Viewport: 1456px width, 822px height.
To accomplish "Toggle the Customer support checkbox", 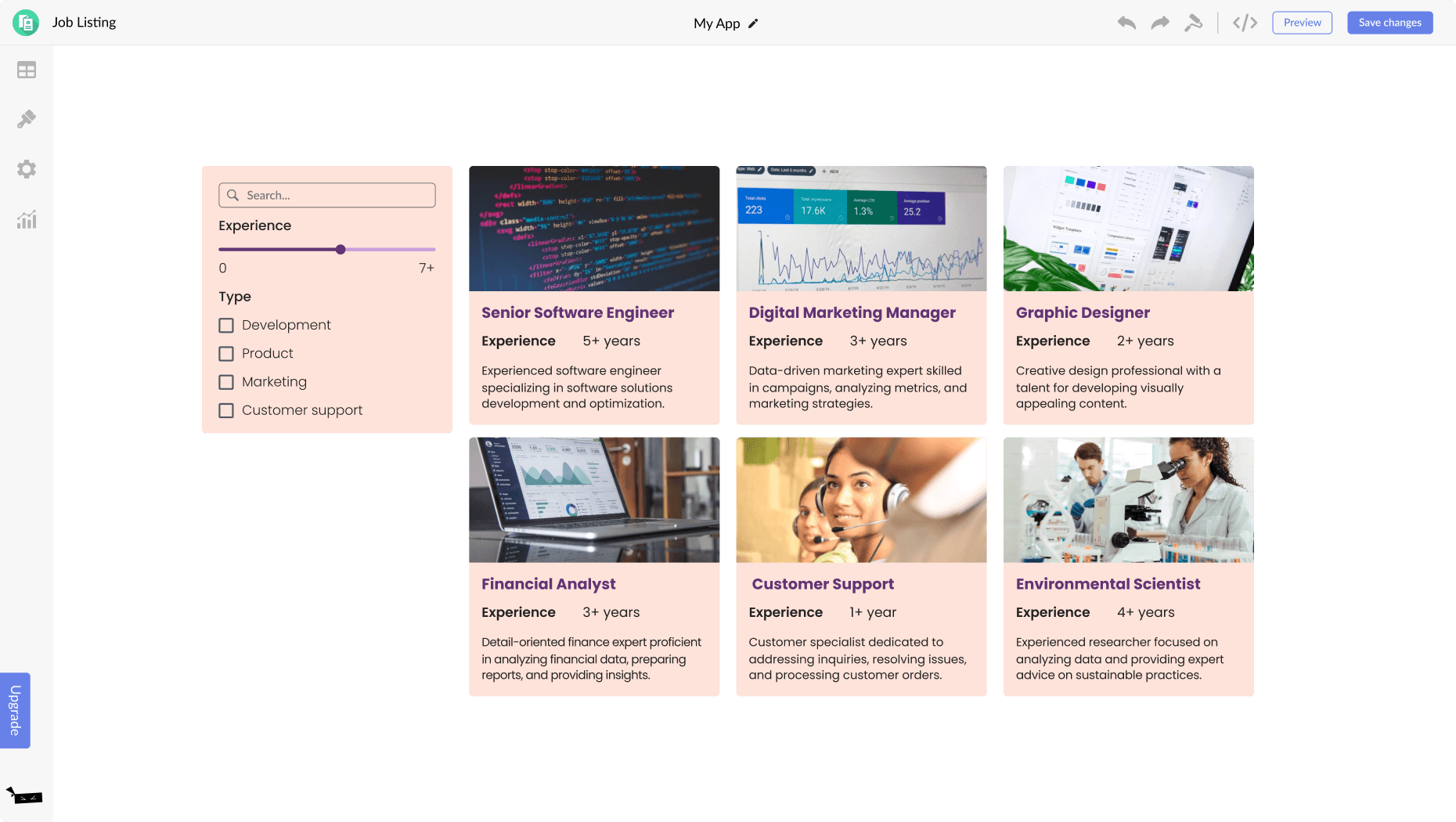I will click(226, 410).
